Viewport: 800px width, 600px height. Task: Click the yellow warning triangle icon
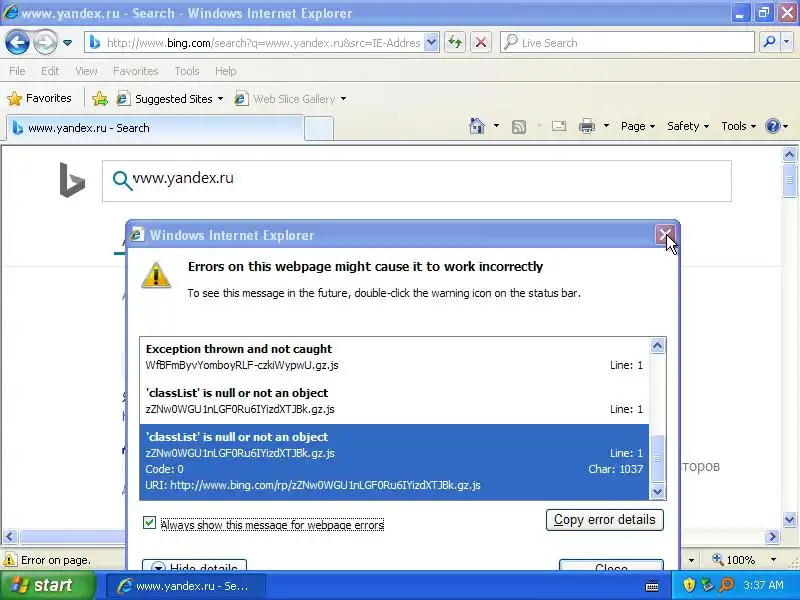[x=156, y=274]
